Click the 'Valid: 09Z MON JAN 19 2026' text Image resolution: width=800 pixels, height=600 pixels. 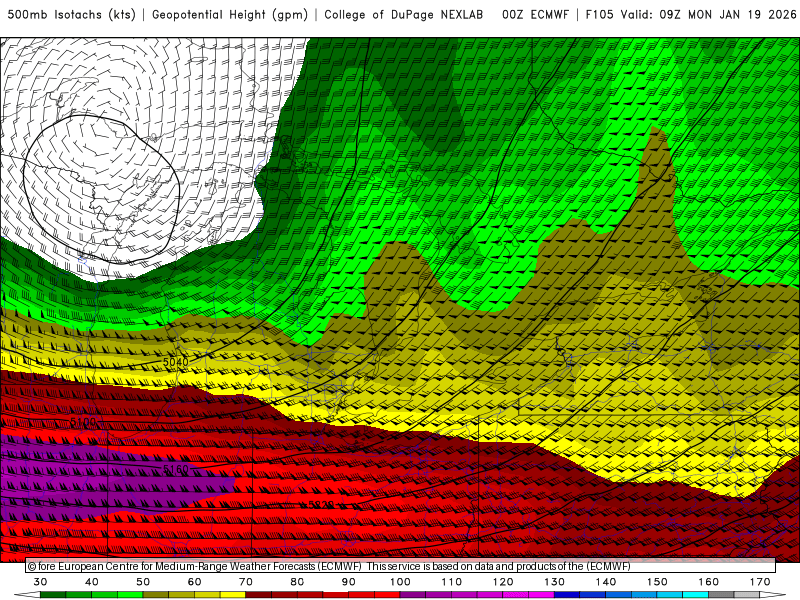point(709,15)
